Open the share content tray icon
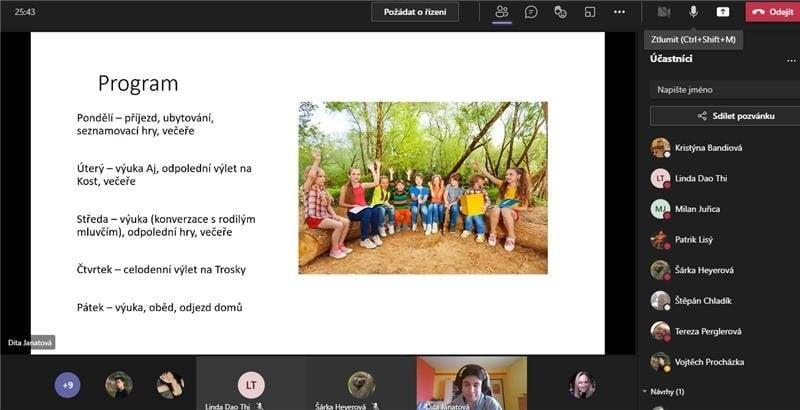 tap(723, 12)
